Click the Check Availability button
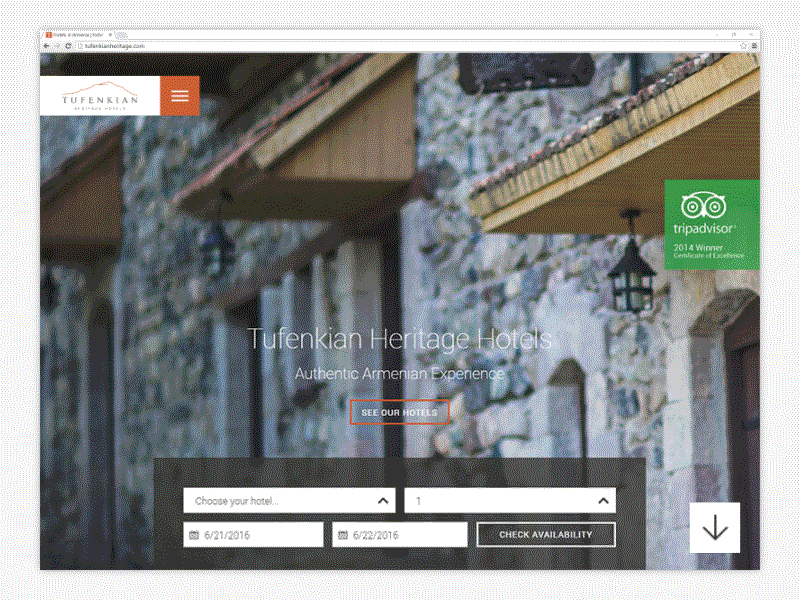Screen dimensions: 800x600 pos(546,535)
